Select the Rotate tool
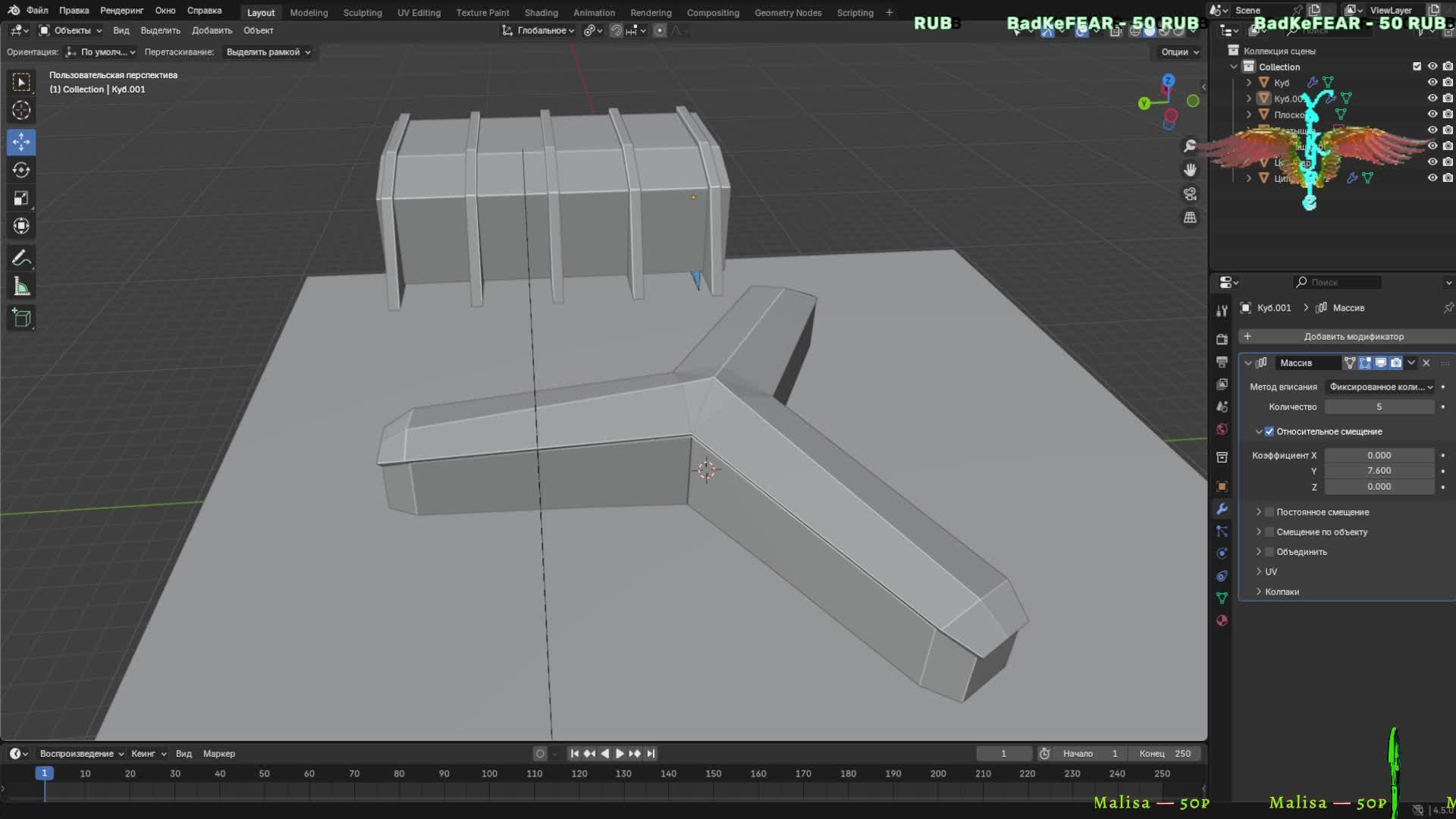Viewport: 1456px width, 819px height. 21,170
